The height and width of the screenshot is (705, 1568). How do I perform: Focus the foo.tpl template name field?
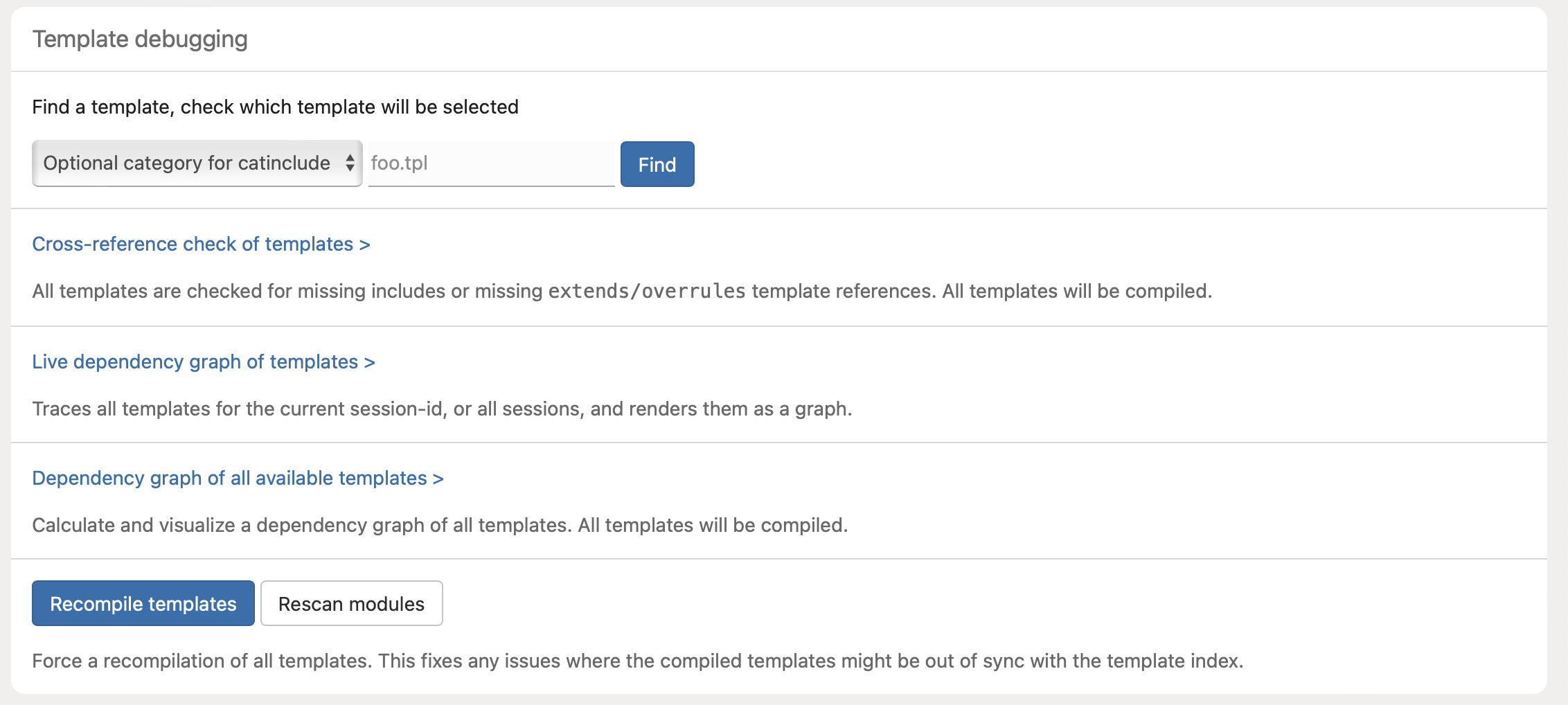click(490, 163)
